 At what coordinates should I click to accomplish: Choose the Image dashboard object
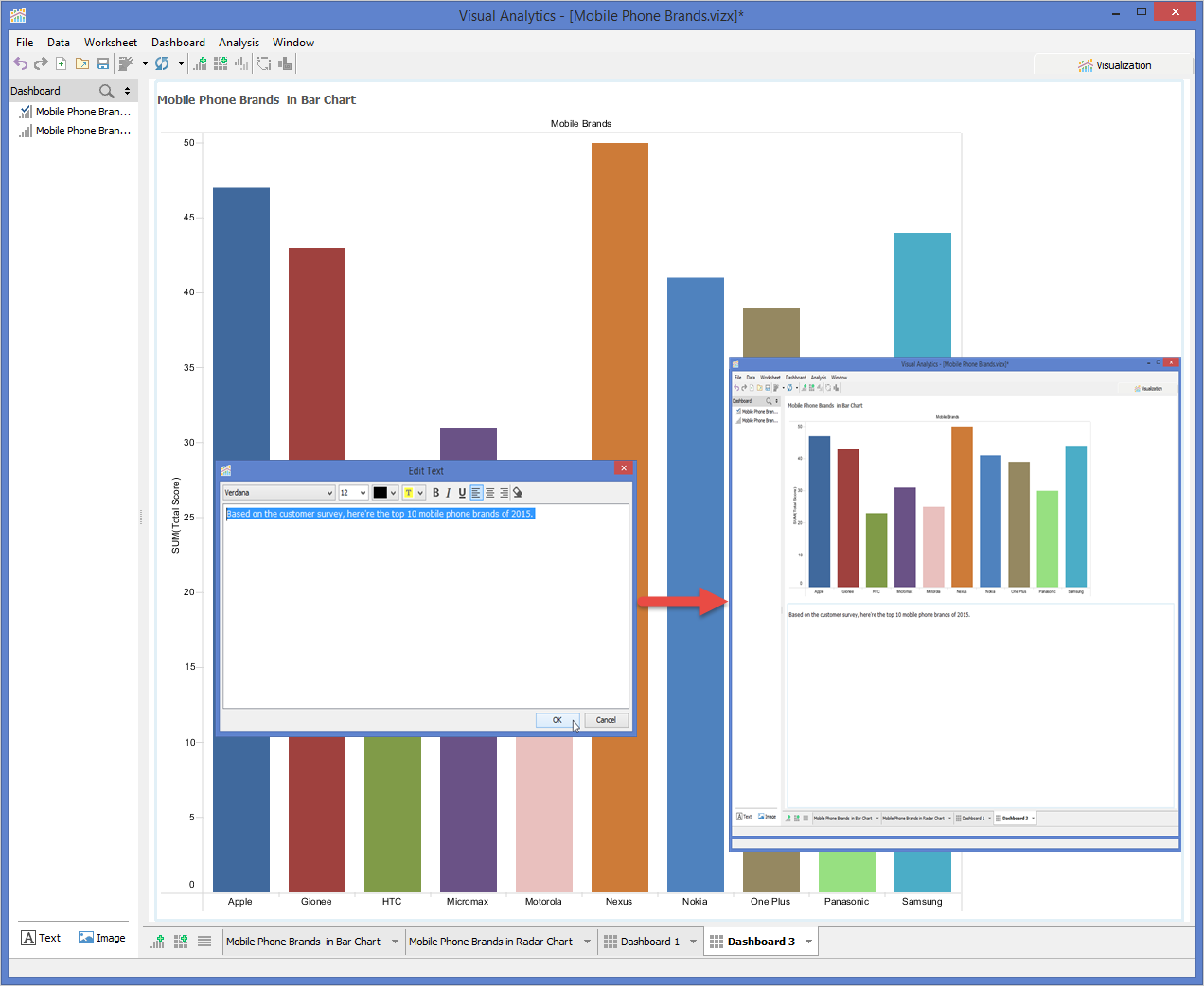(x=102, y=938)
